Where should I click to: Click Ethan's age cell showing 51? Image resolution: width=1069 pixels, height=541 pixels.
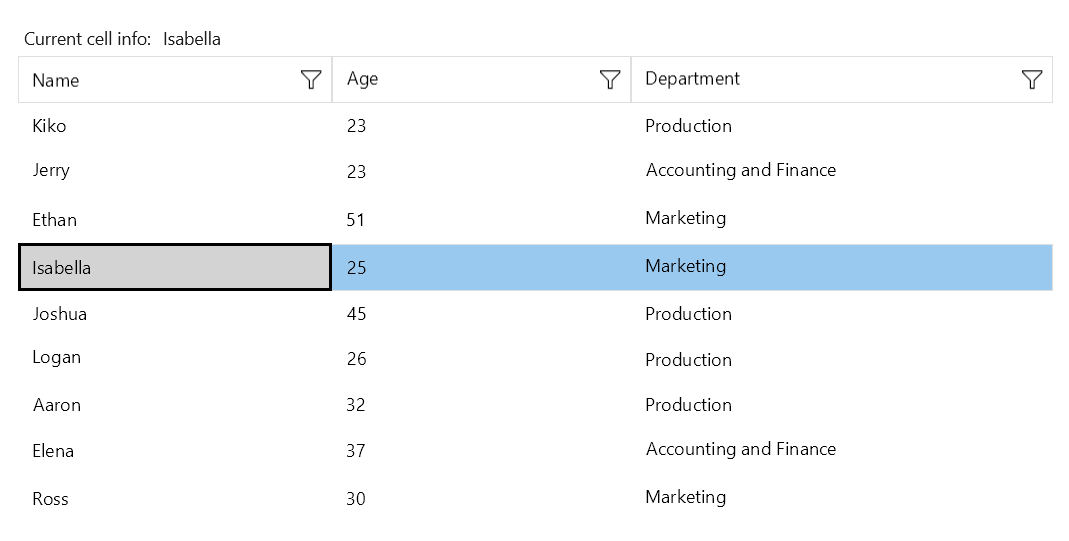point(356,220)
